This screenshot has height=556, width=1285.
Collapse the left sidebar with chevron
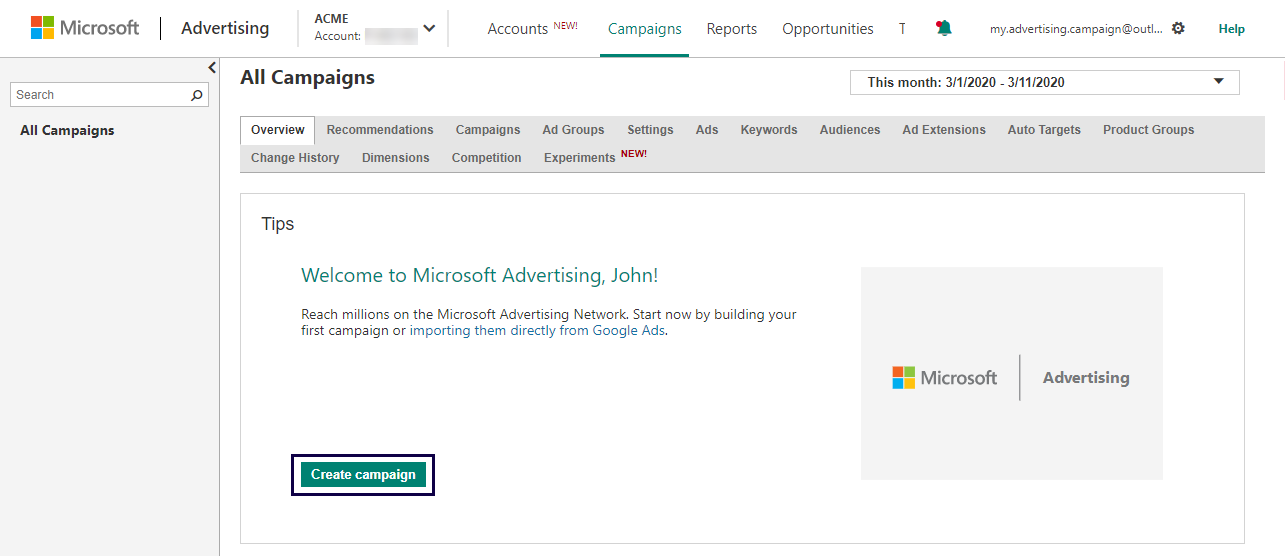pyautogui.click(x=212, y=67)
